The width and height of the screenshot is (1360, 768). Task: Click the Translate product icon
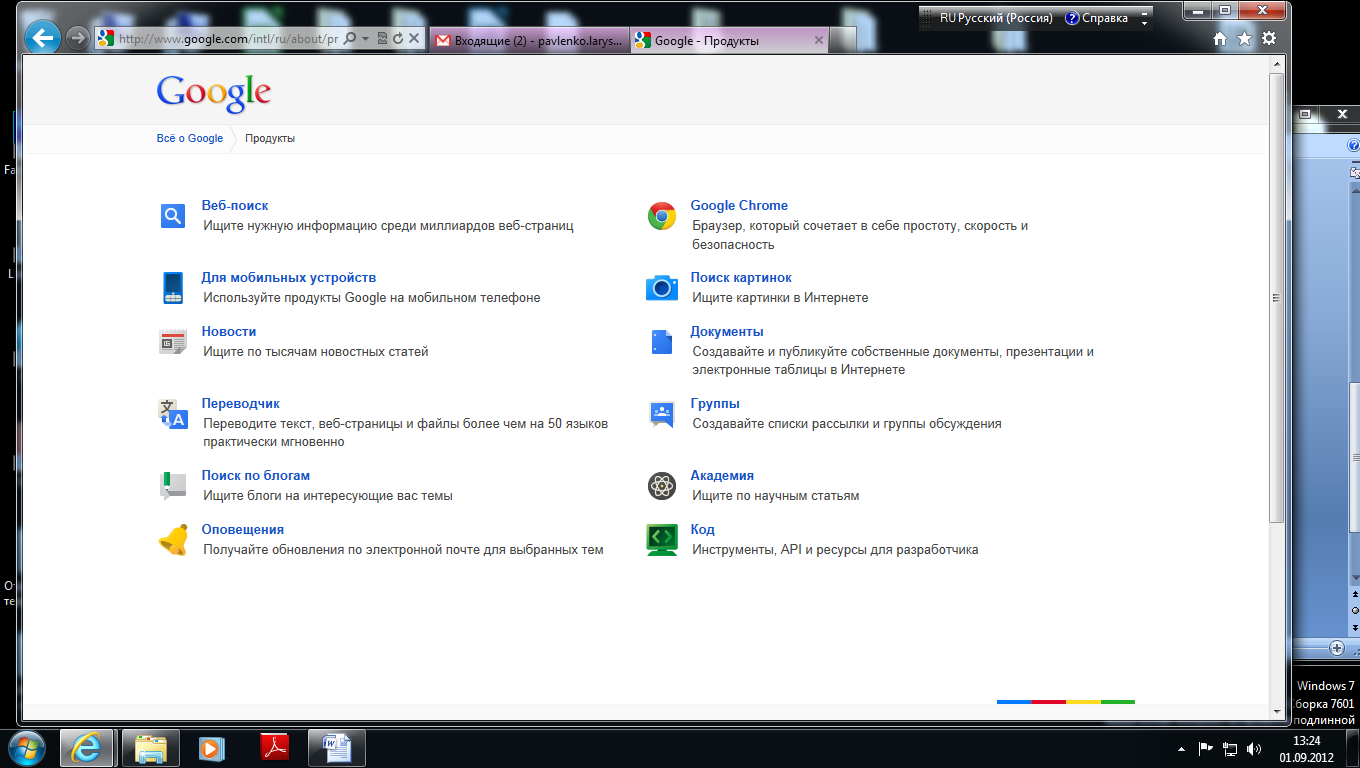click(x=173, y=414)
